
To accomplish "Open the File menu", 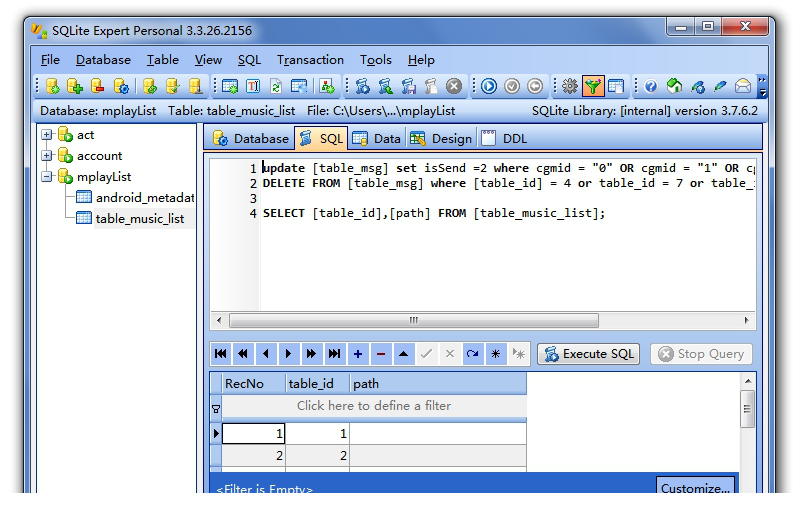I will point(50,60).
